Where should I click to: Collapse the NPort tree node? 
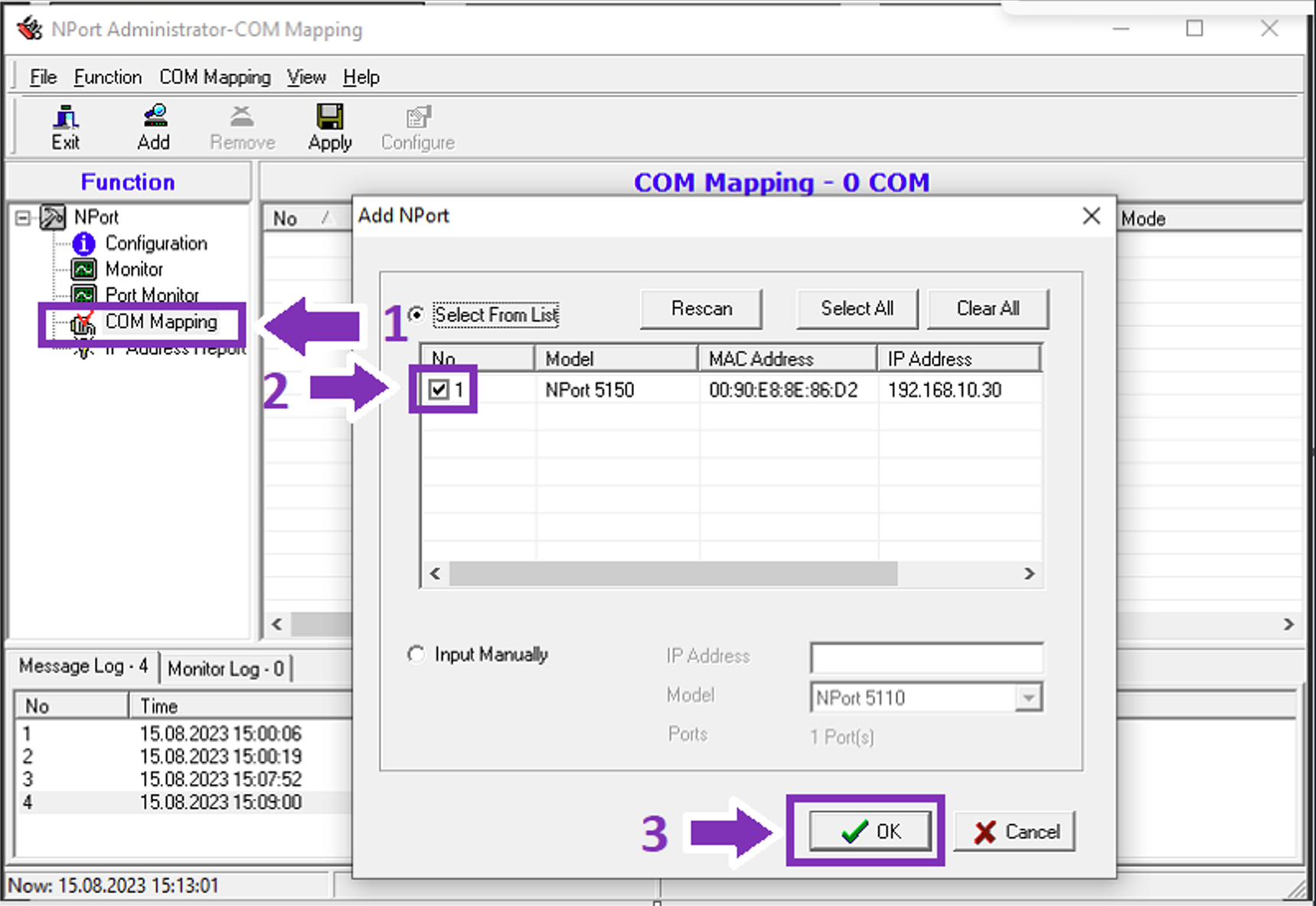pos(23,217)
